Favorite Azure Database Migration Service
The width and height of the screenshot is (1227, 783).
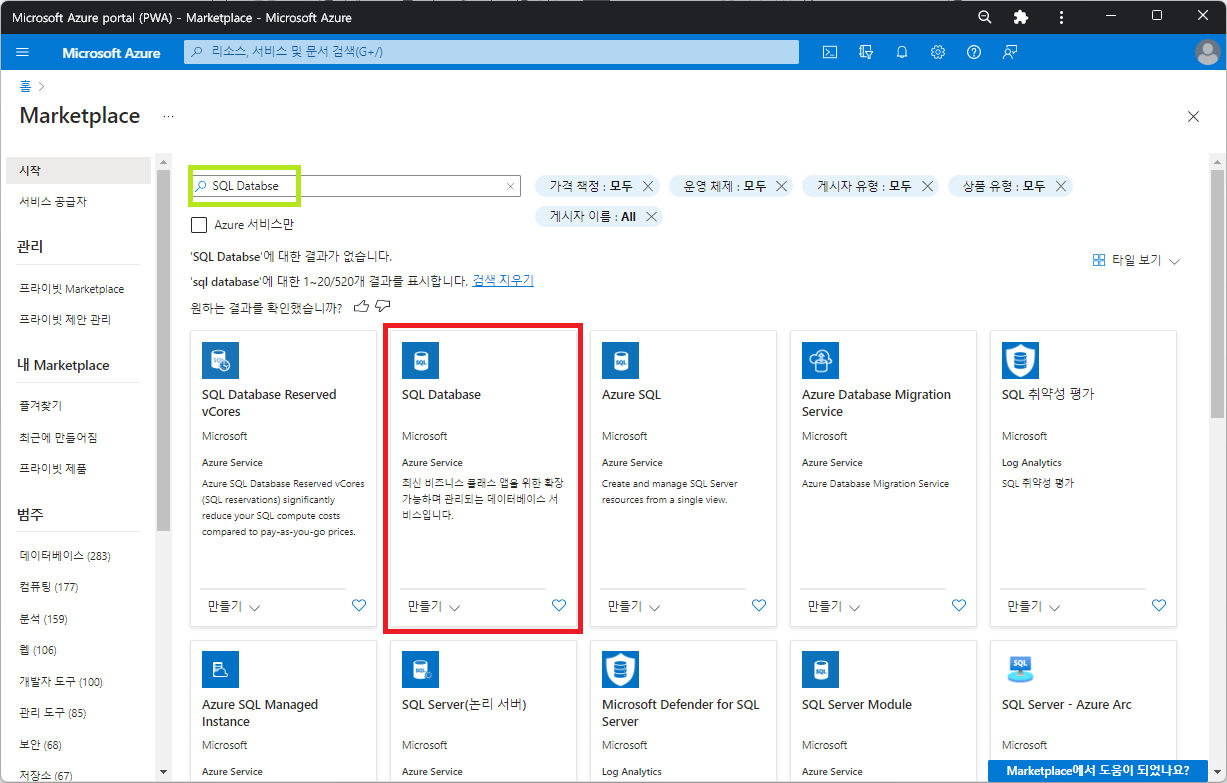(959, 605)
